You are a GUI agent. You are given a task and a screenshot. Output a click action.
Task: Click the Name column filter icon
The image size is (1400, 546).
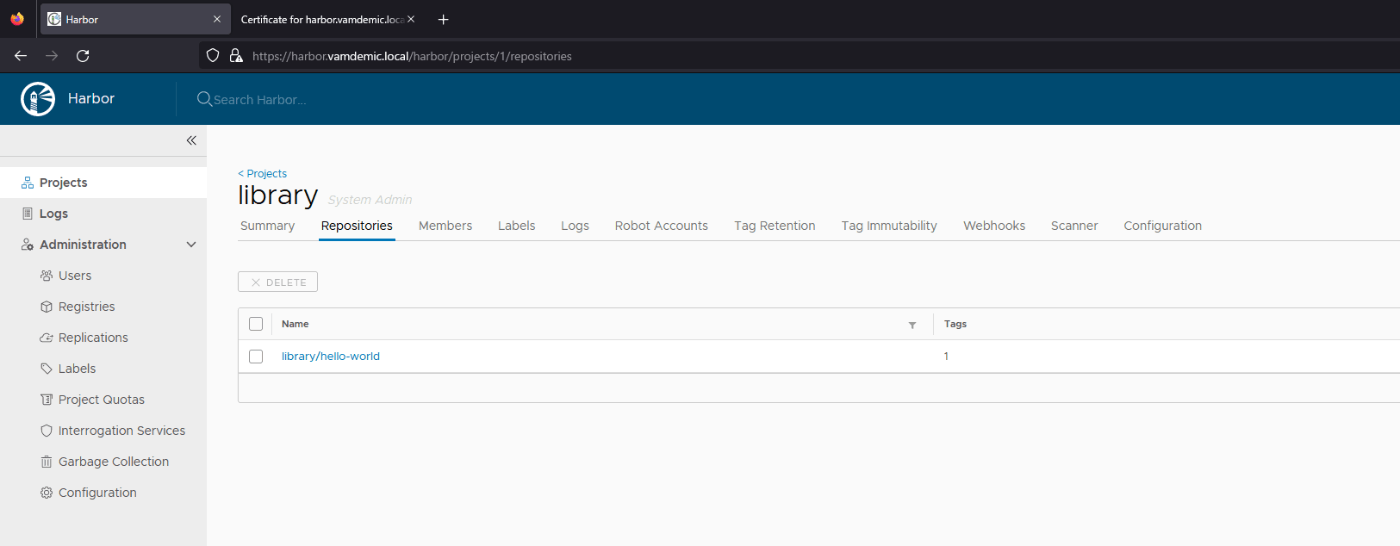pyautogui.click(x=912, y=325)
